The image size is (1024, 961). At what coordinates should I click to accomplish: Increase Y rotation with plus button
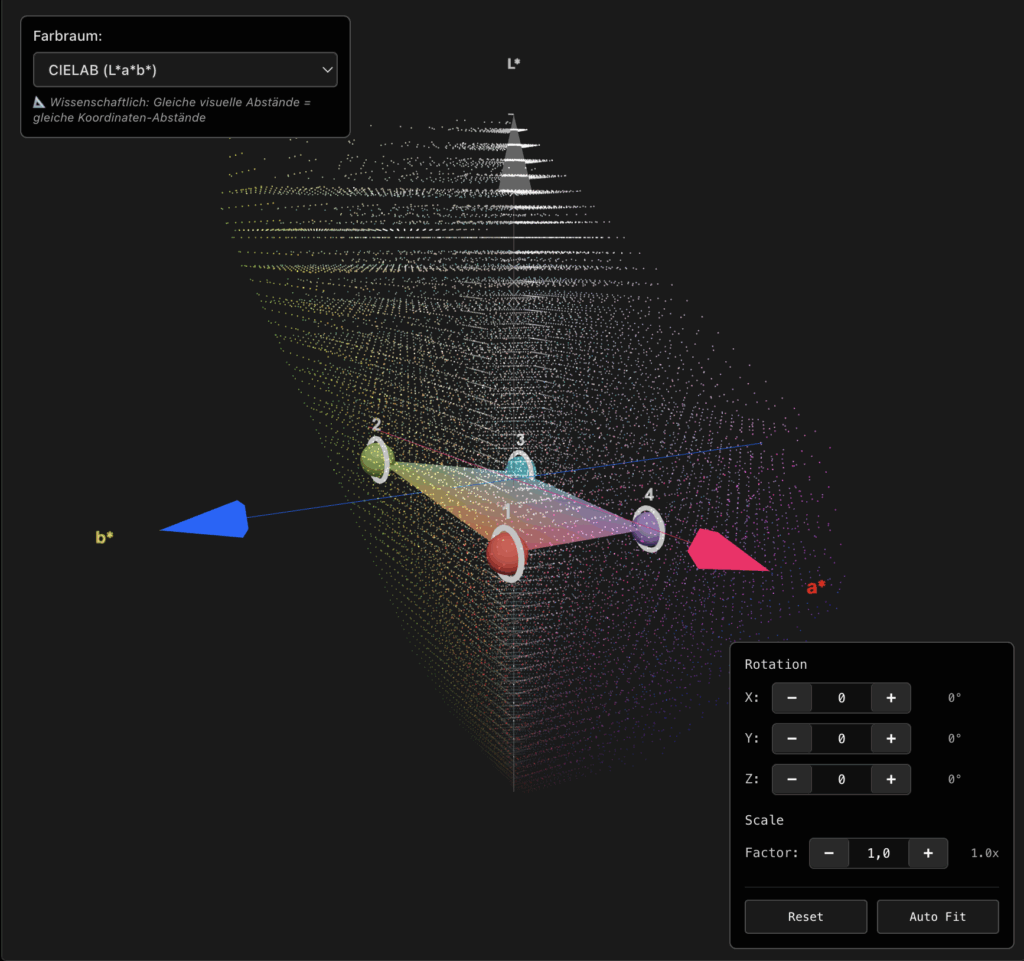click(890, 739)
